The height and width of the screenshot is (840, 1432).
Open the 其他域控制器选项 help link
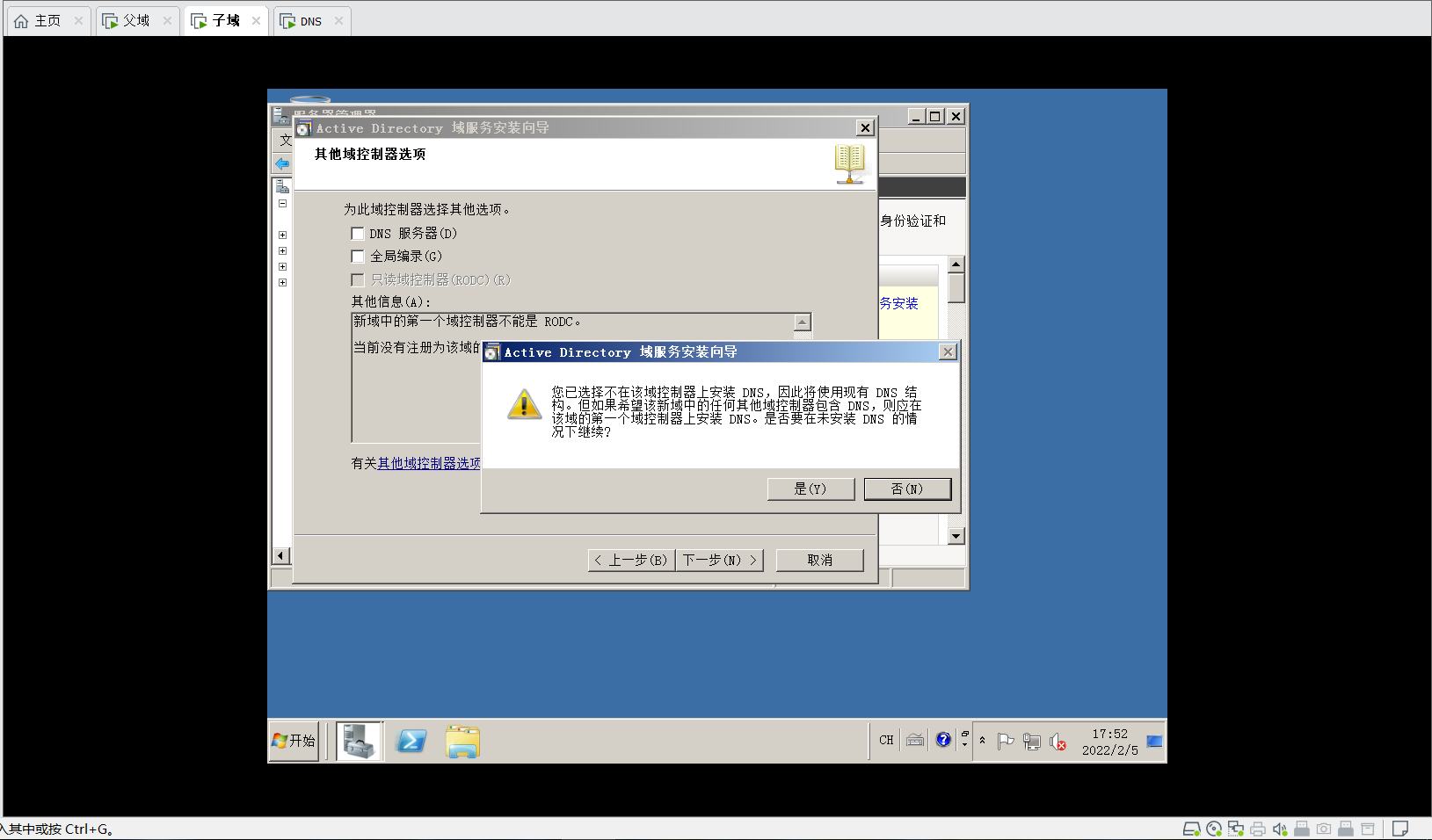click(x=429, y=463)
